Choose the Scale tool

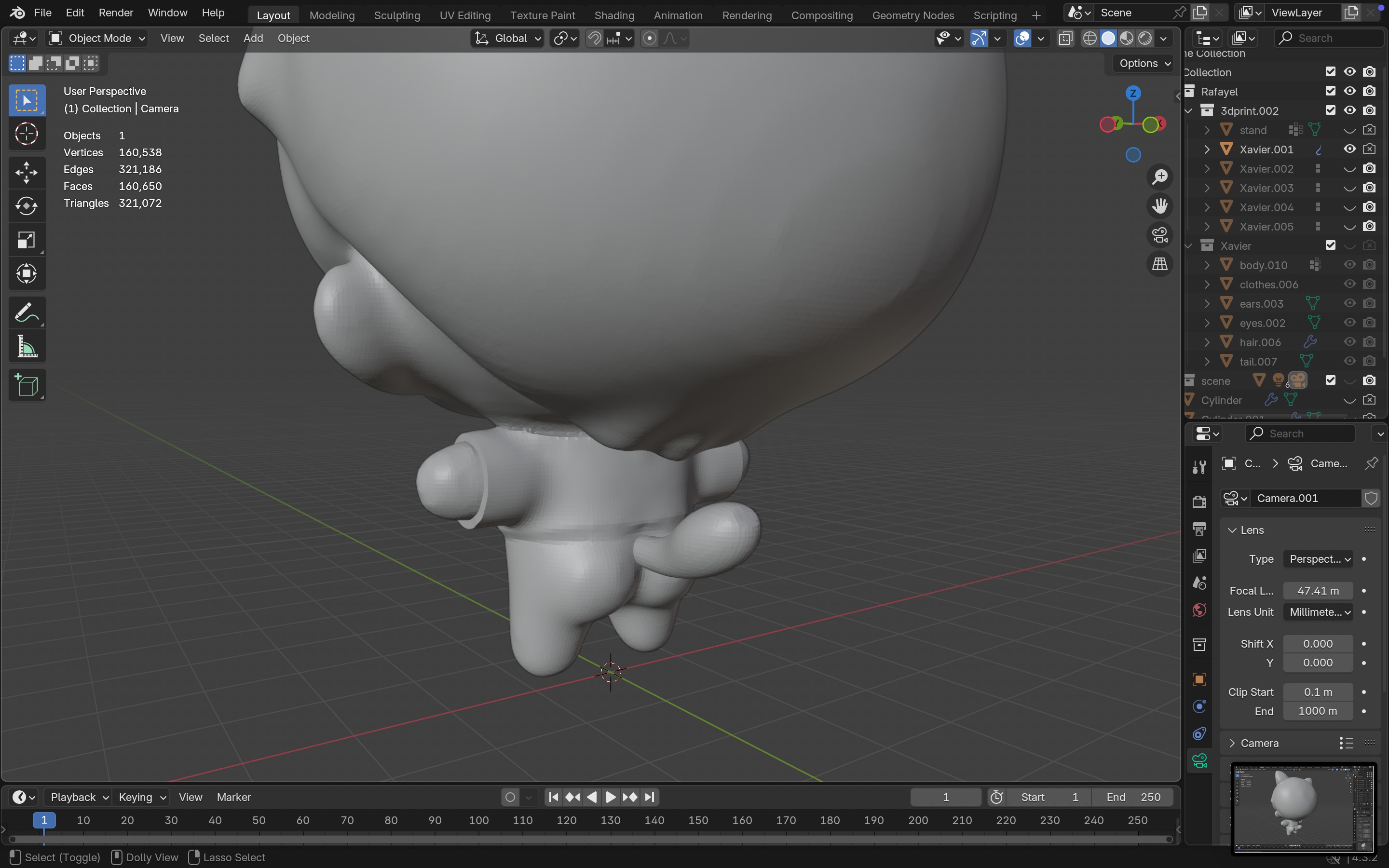[x=27, y=240]
